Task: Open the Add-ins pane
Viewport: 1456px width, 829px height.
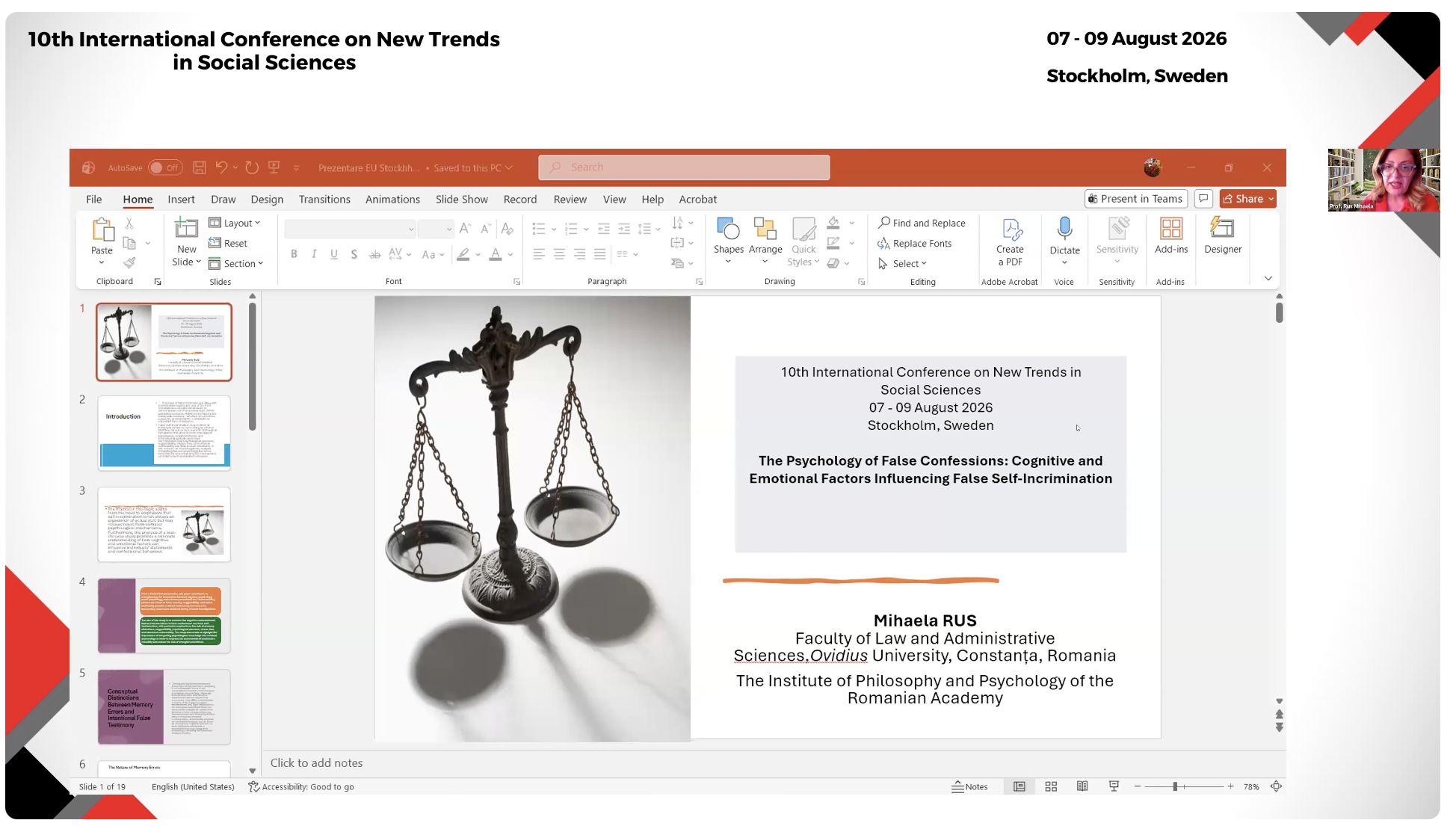Action: coord(1171,235)
